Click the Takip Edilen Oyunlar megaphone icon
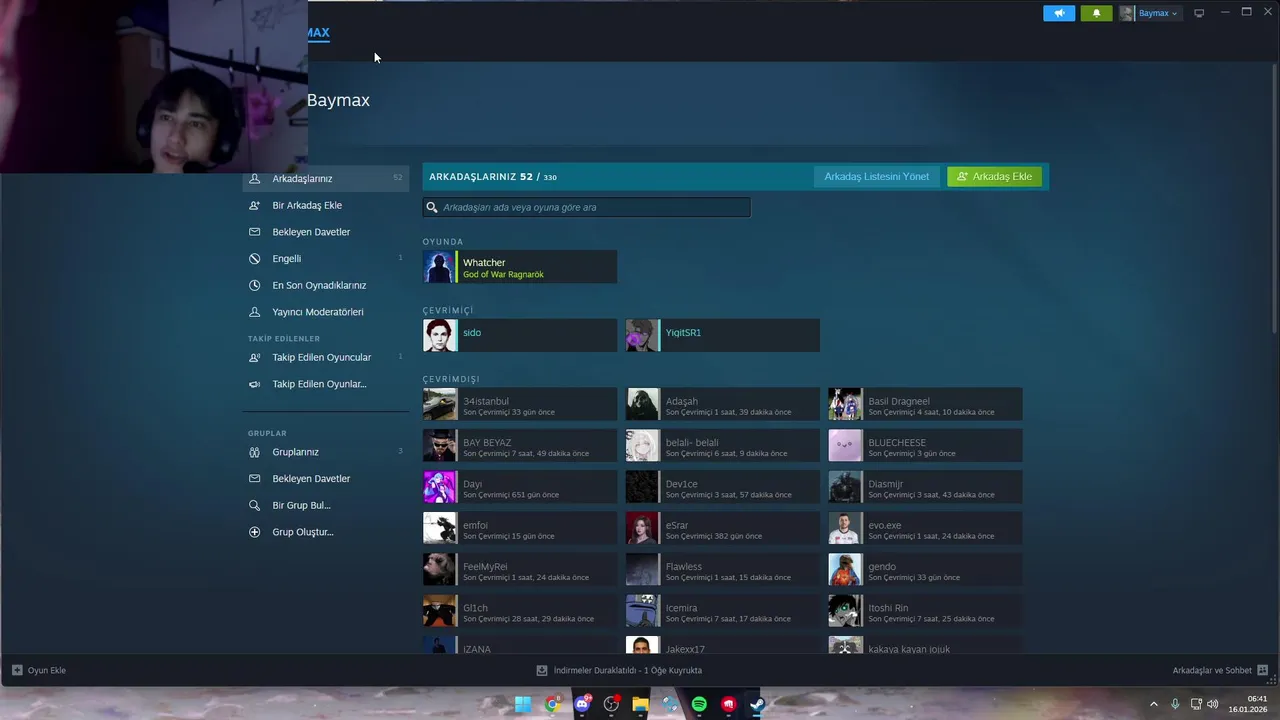The width and height of the screenshot is (1280, 720). (254, 384)
